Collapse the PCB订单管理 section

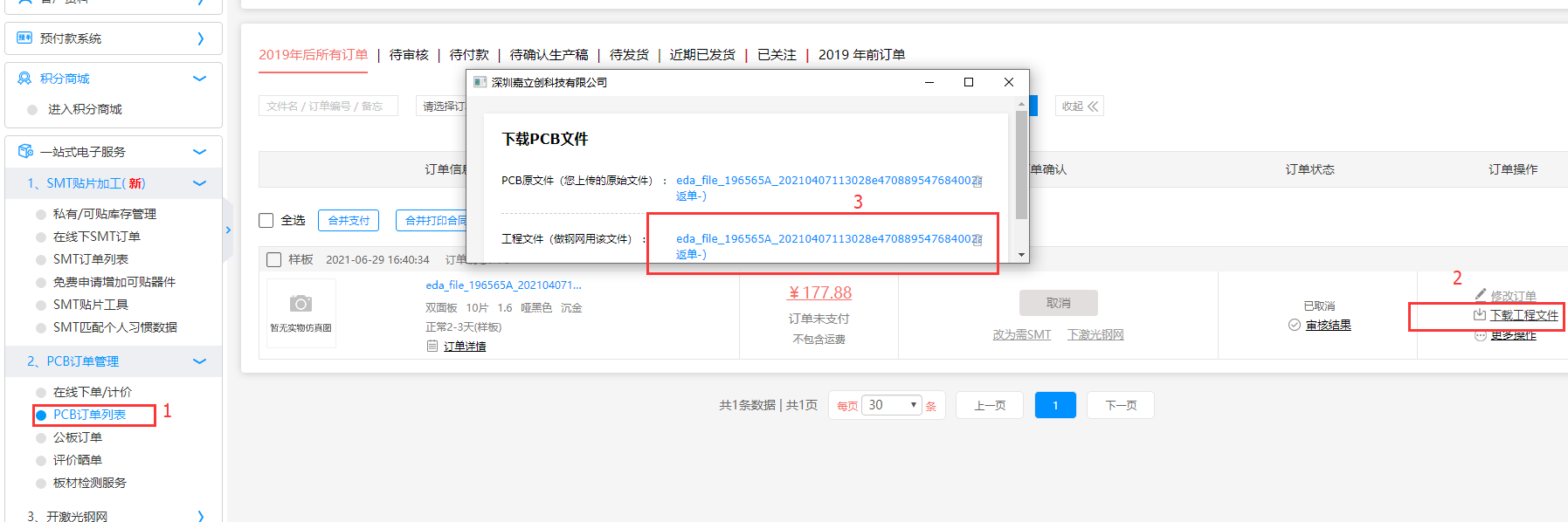click(199, 361)
